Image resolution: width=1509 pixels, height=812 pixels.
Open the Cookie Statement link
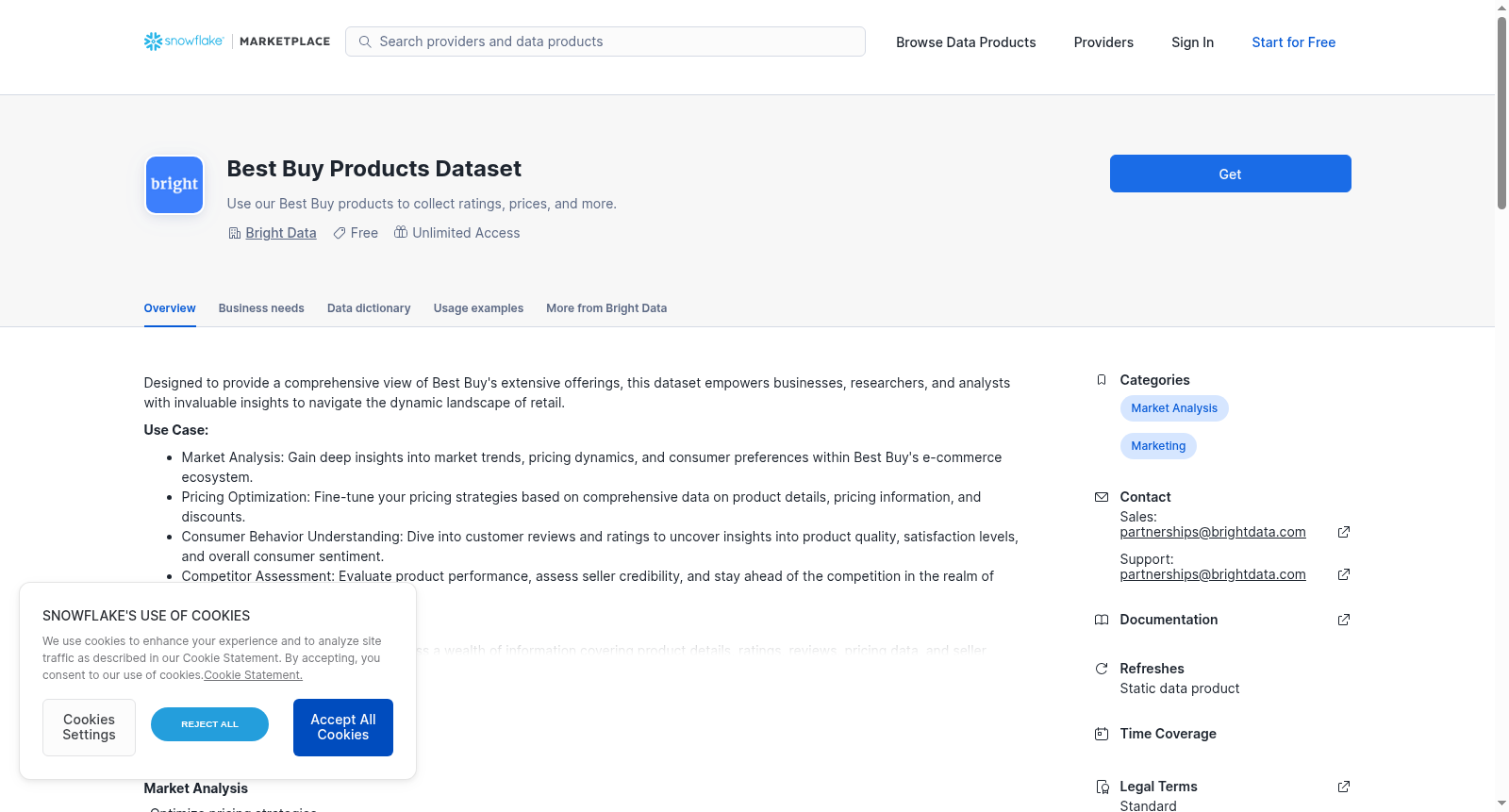pos(253,675)
